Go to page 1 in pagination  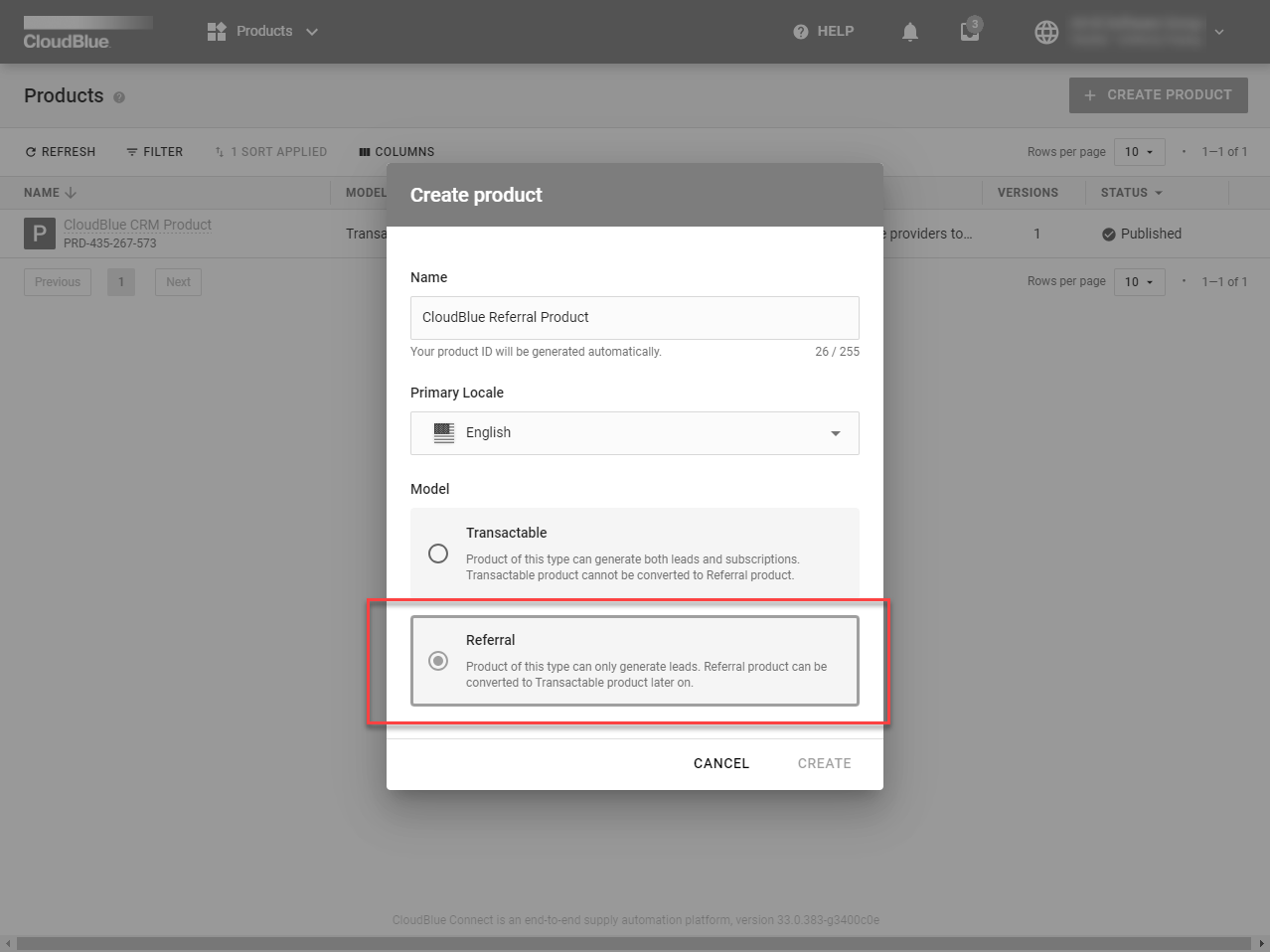pyautogui.click(x=121, y=282)
